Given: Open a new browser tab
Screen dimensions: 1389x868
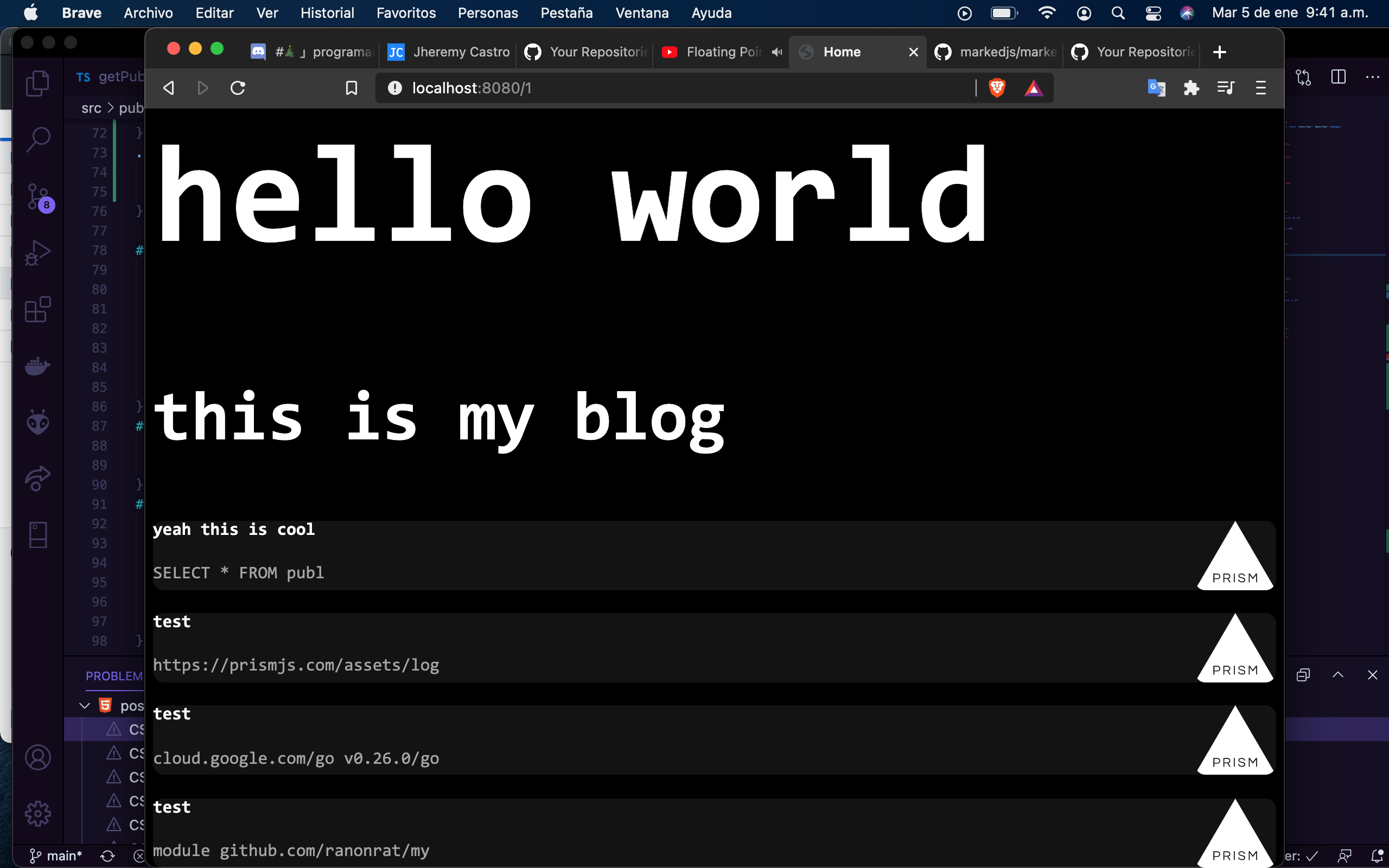Looking at the screenshot, I should tap(1220, 52).
